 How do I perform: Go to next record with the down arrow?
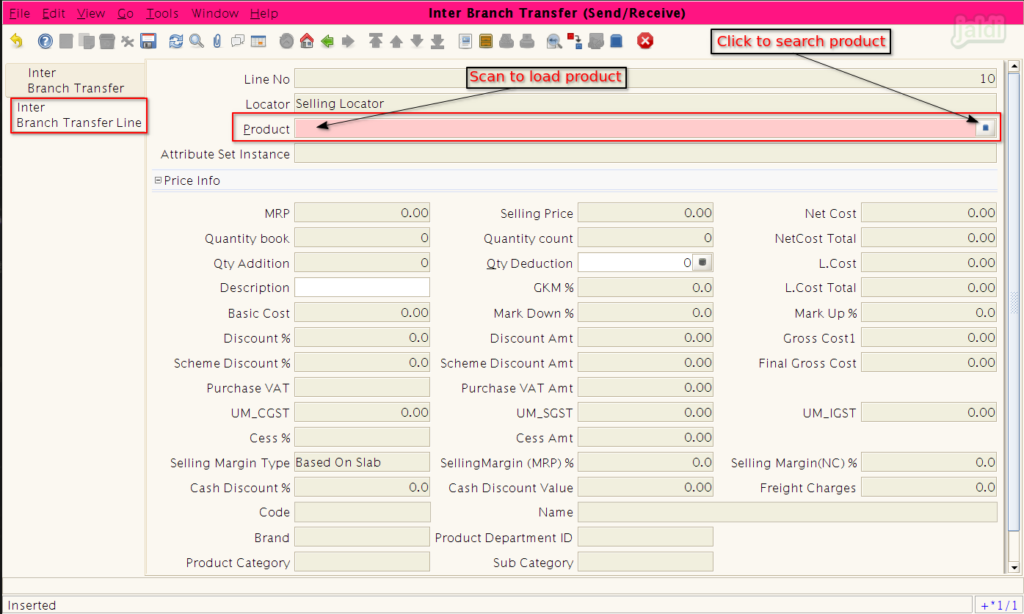[417, 41]
